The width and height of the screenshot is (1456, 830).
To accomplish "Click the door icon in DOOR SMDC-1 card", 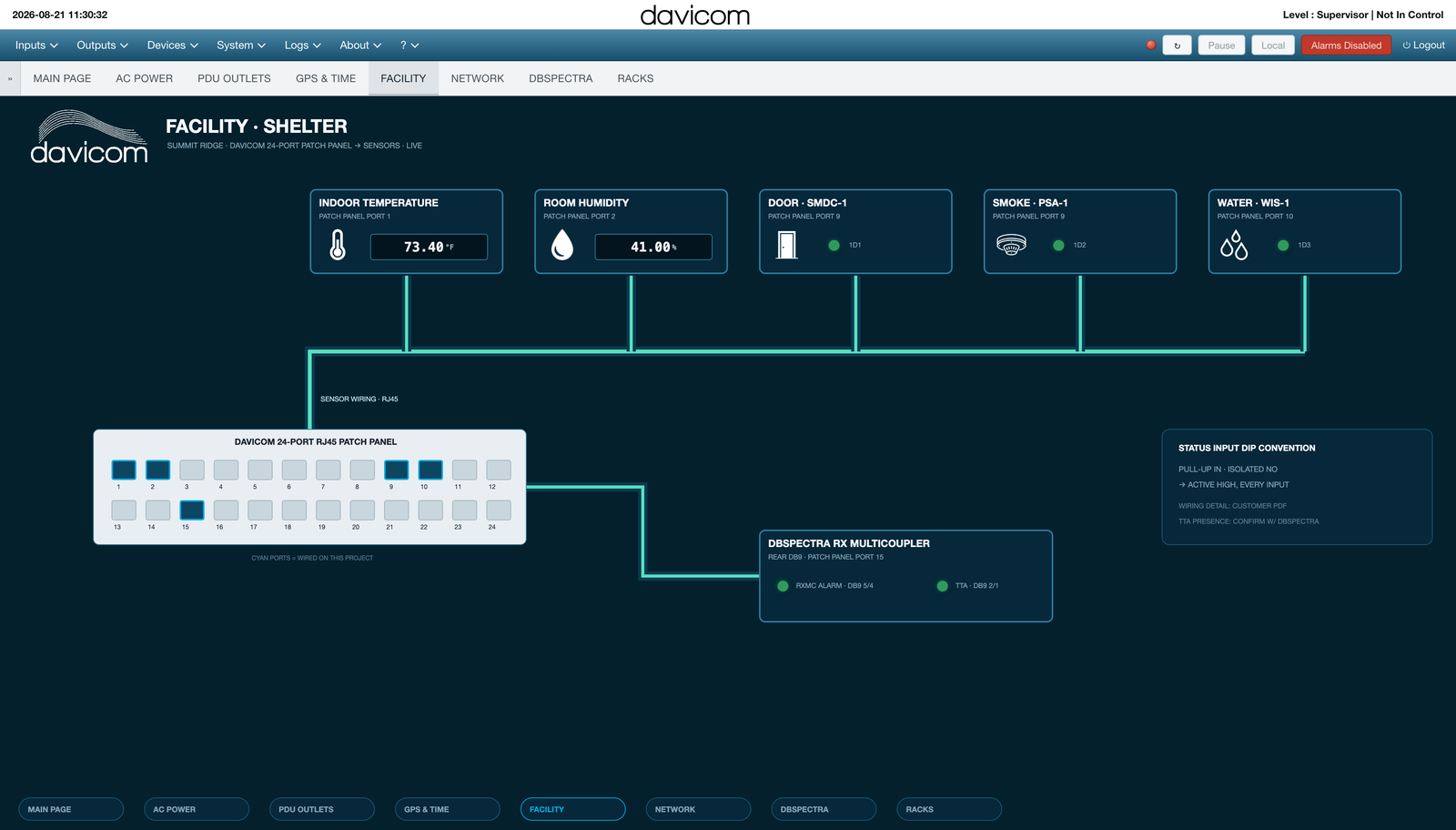I will [787, 245].
